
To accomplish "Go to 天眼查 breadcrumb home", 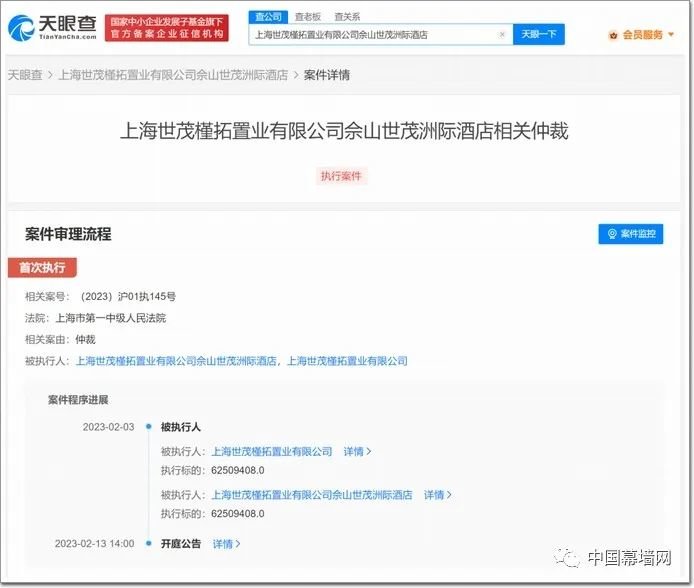I will tap(25, 75).
